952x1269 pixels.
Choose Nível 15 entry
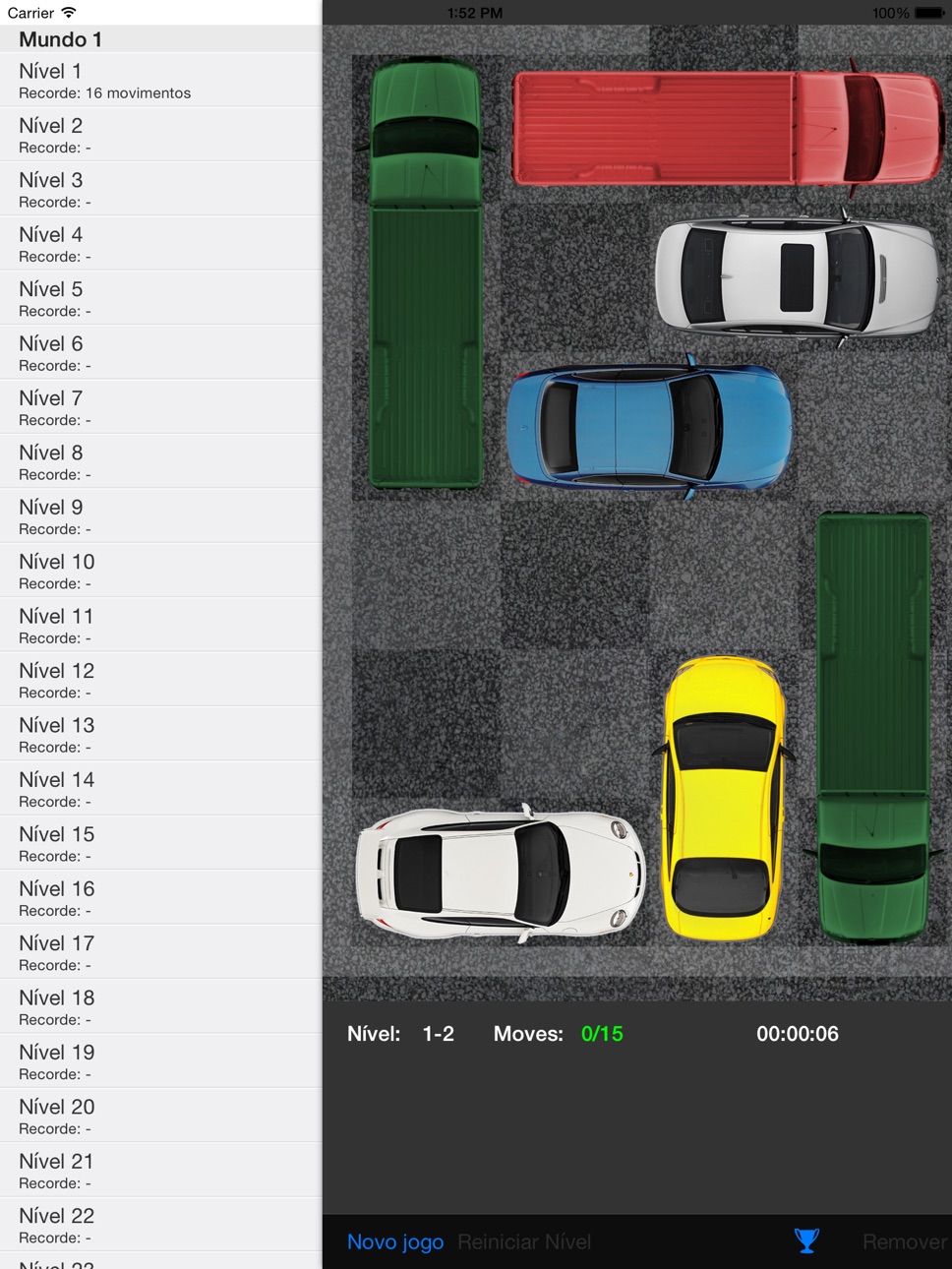tap(160, 843)
